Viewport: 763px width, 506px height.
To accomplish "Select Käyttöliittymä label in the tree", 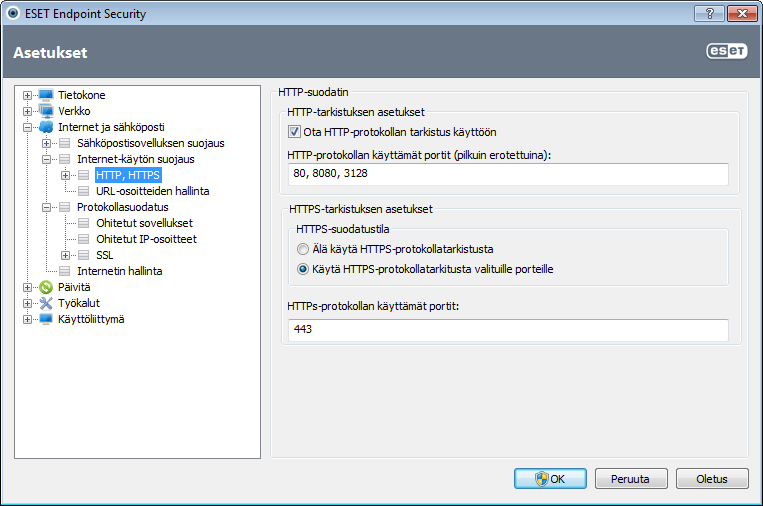I will [91, 319].
